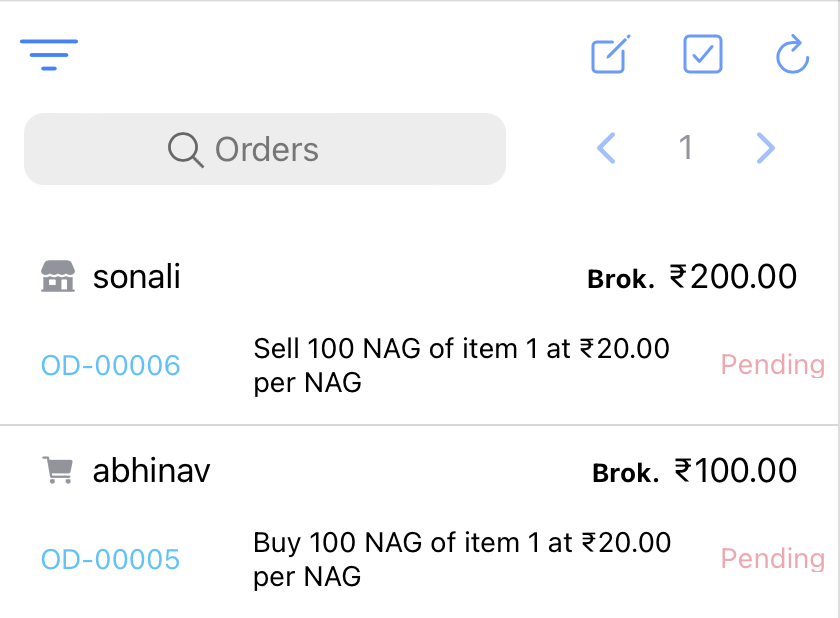Select the compose/edit order icon
This screenshot has height=618, width=840.
[609, 55]
